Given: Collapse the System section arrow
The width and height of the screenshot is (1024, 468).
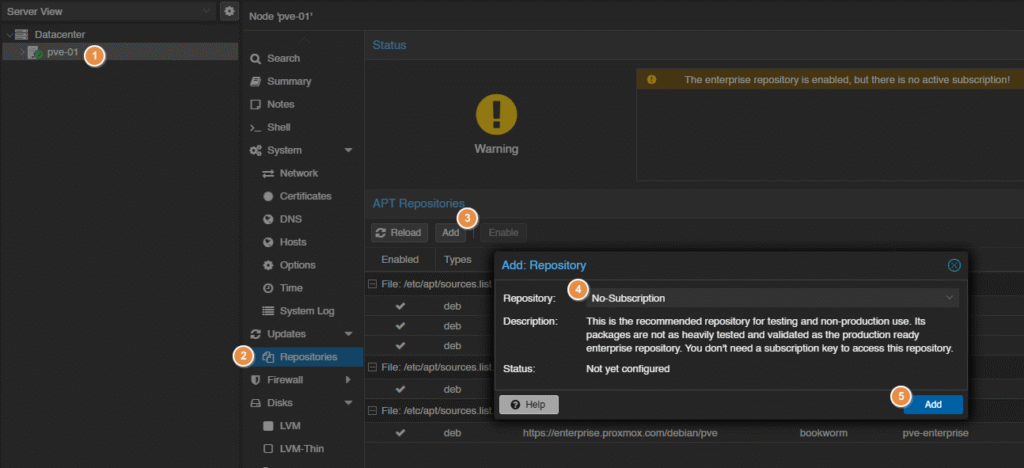Looking at the screenshot, I should (x=348, y=150).
